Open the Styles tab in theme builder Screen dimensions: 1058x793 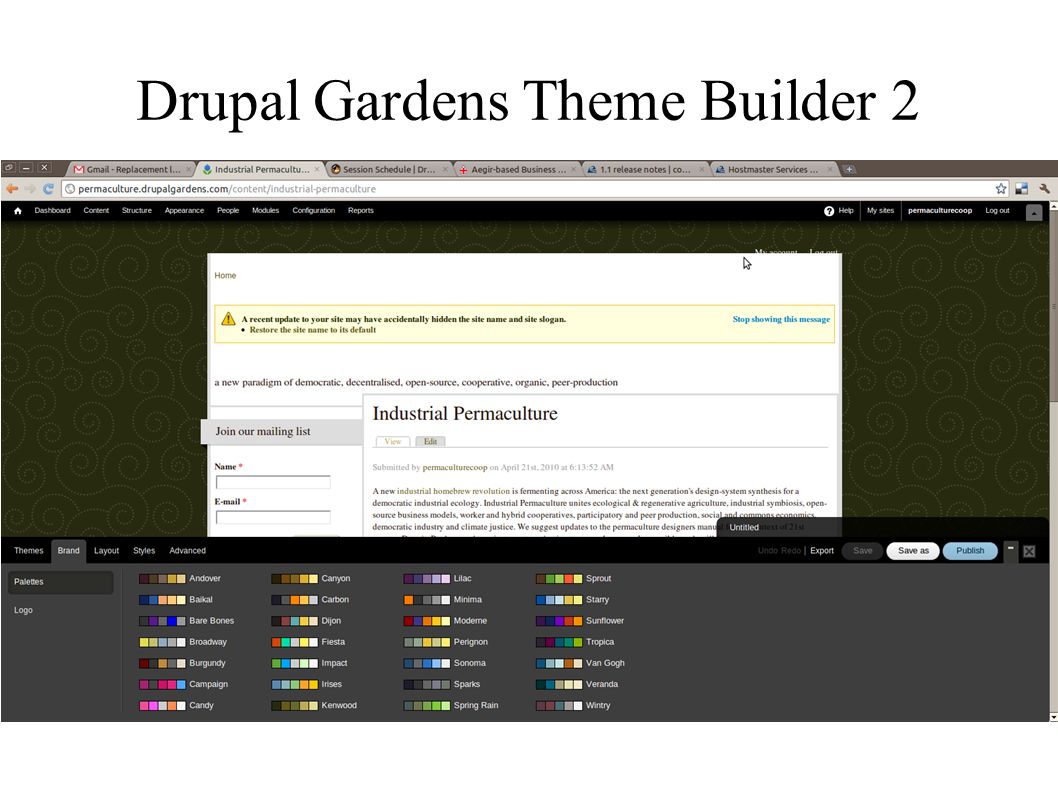click(x=144, y=551)
